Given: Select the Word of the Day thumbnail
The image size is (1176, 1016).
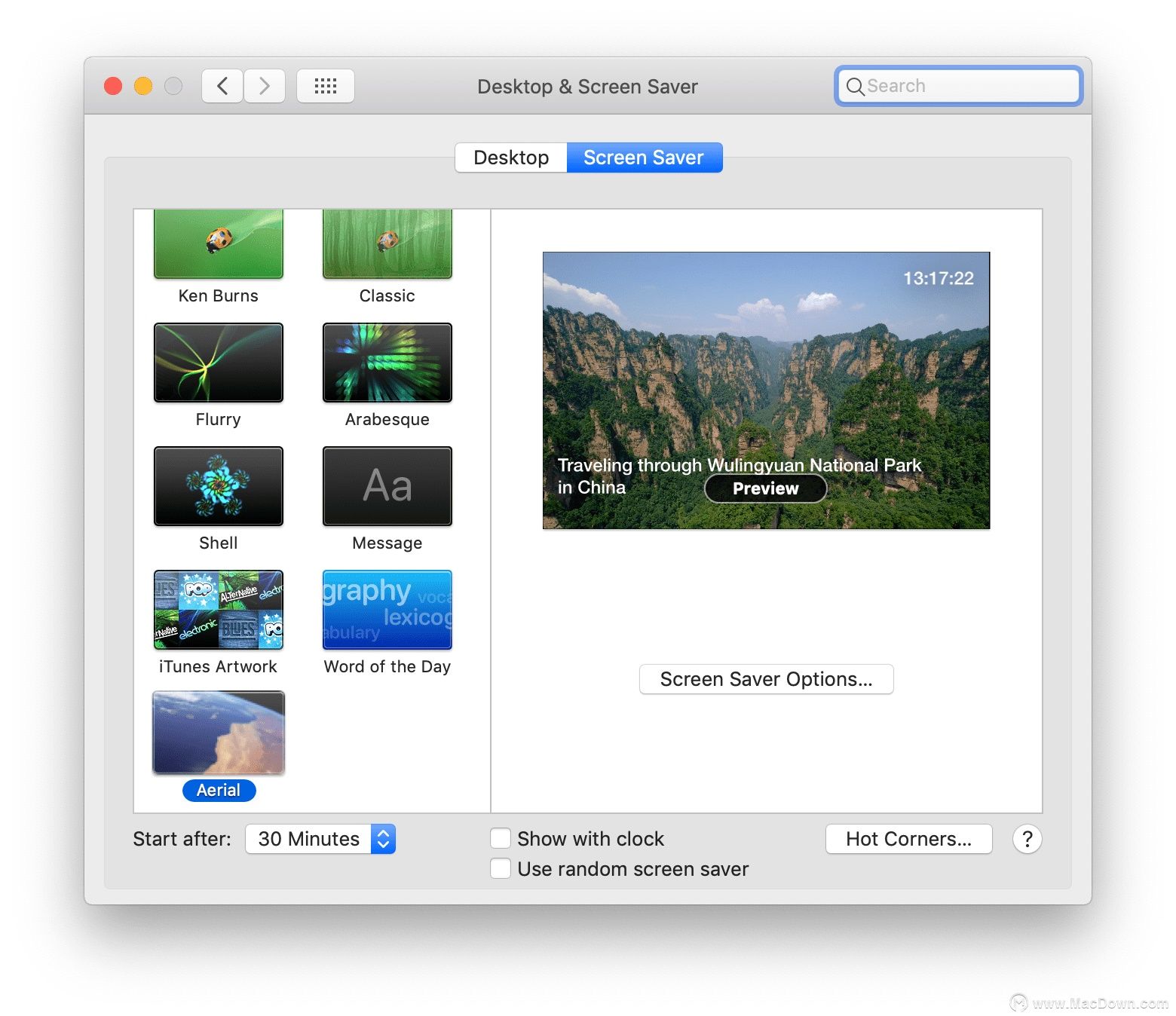Looking at the screenshot, I should [387, 610].
